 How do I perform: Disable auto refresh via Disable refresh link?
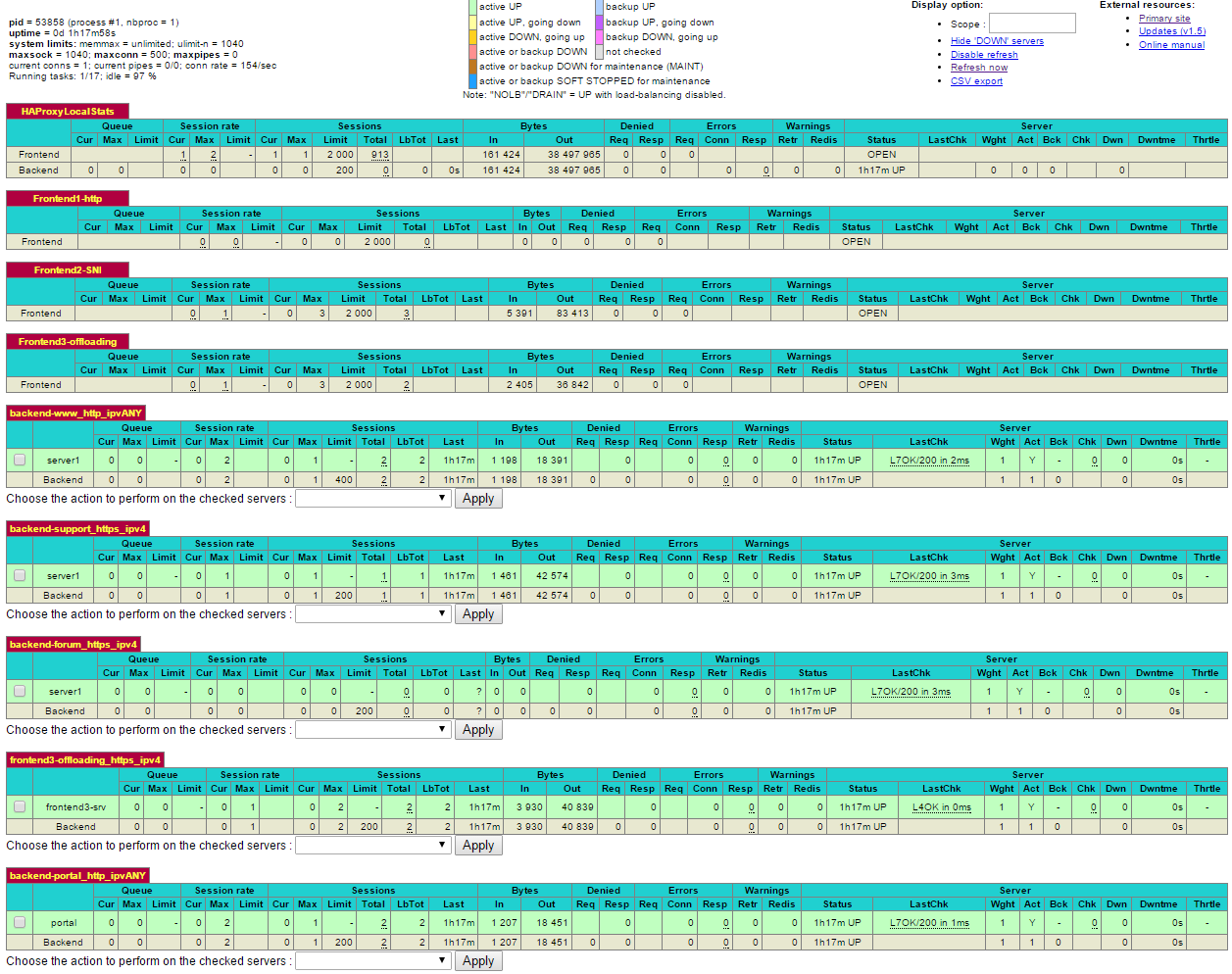point(984,55)
